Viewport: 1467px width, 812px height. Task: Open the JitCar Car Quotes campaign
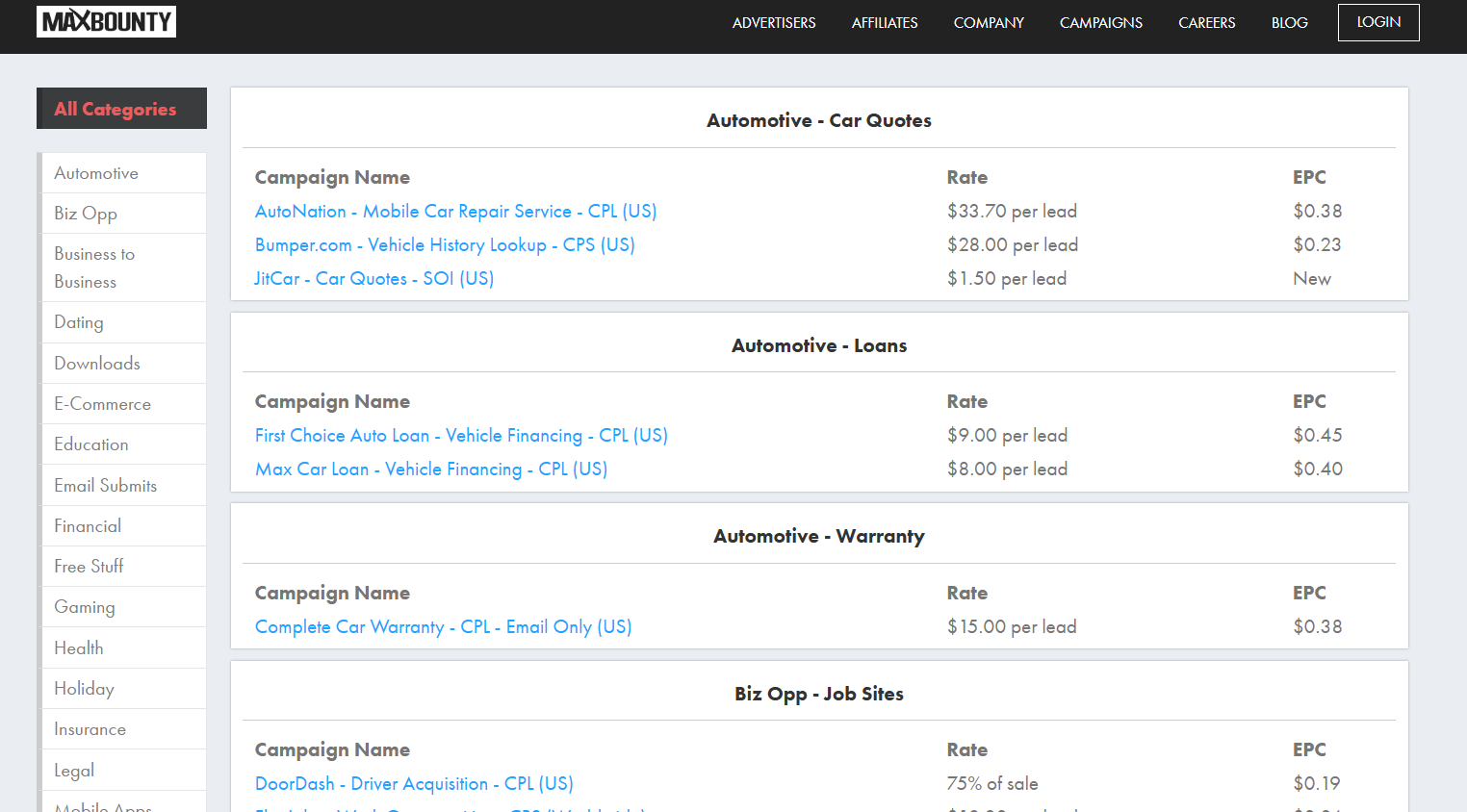(373, 278)
